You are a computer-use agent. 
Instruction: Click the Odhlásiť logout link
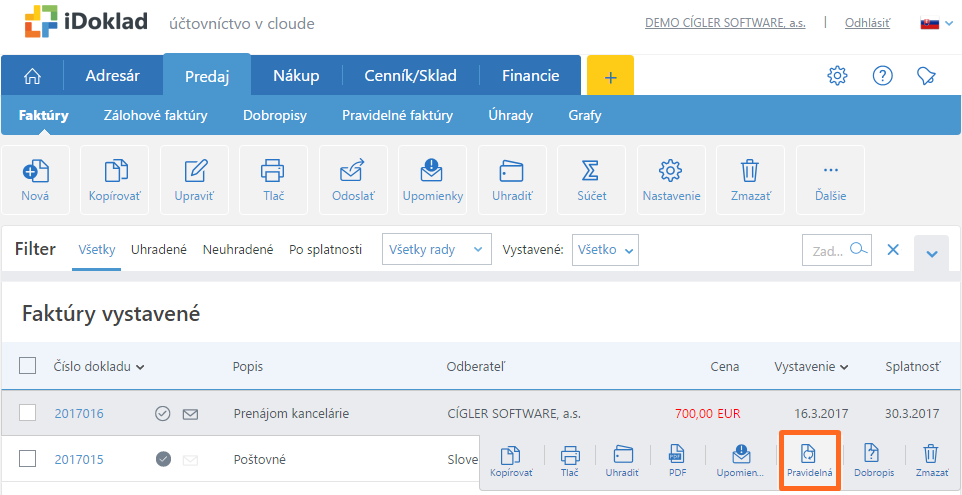coord(867,22)
